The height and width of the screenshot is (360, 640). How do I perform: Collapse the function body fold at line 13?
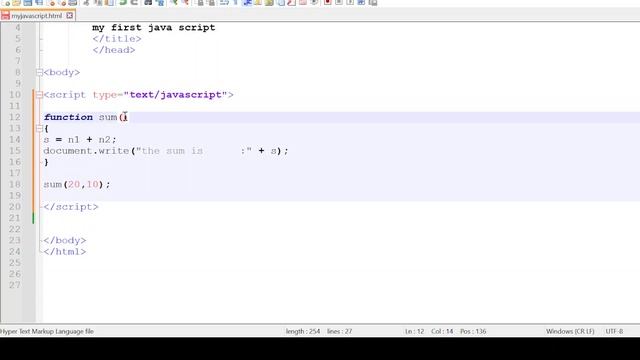(39, 129)
